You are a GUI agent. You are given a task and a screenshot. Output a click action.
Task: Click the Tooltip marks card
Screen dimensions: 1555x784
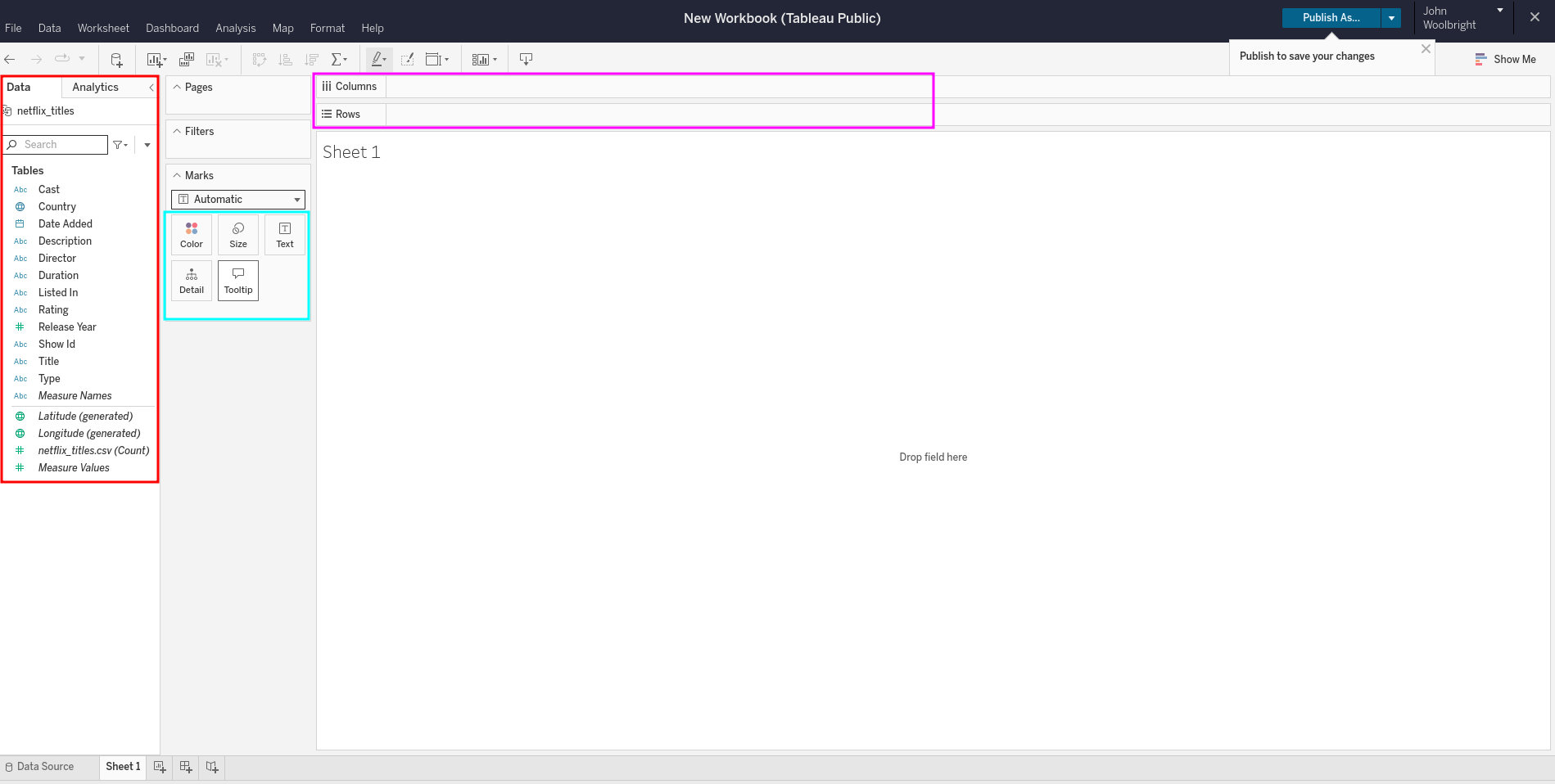tap(238, 281)
